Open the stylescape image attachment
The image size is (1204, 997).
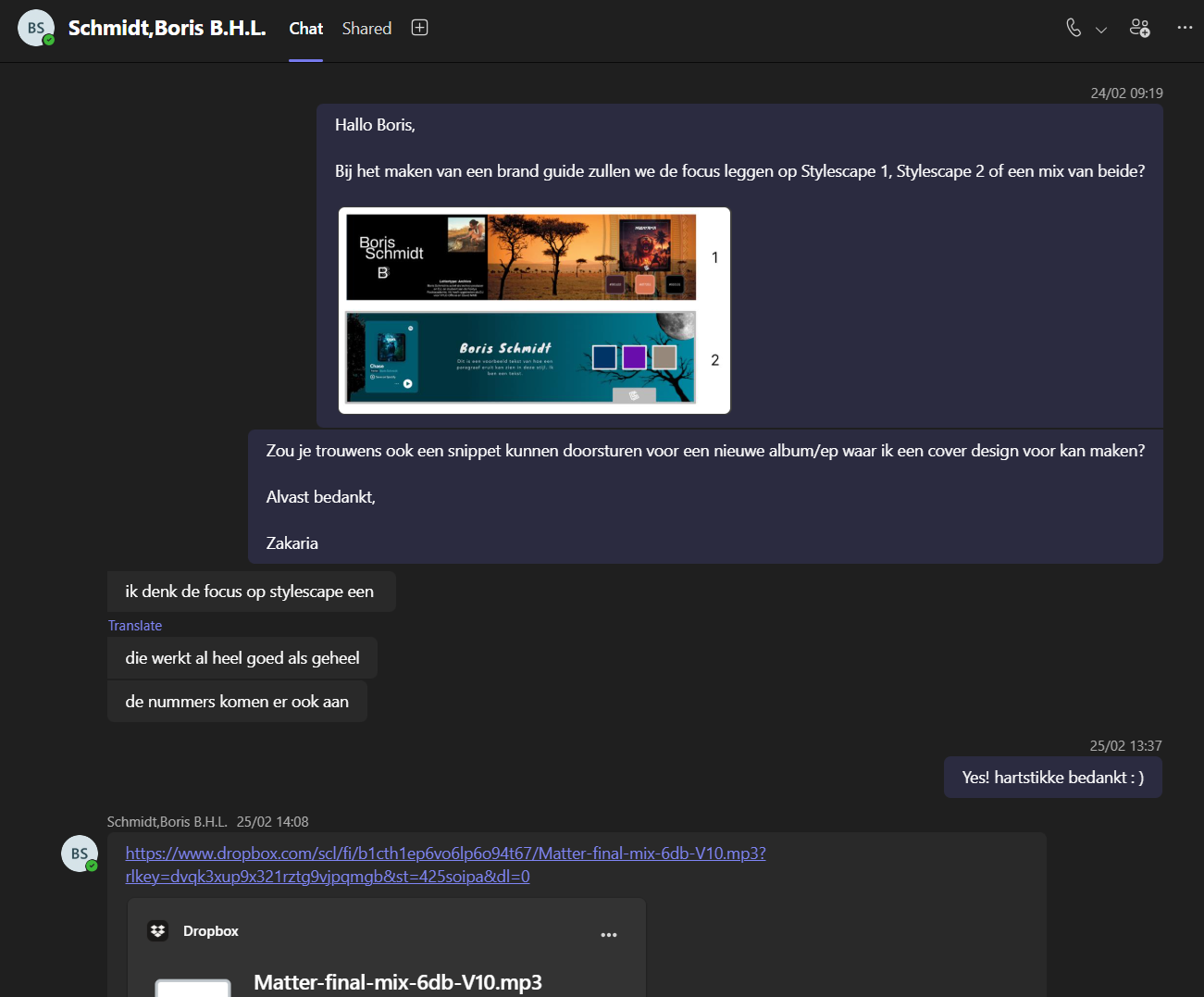534,310
